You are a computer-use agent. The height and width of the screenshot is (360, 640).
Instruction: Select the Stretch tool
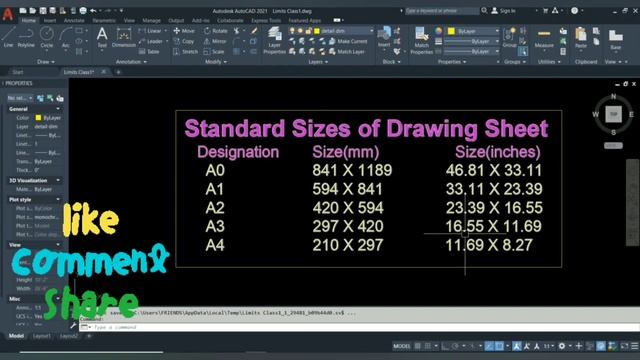(x=185, y=52)
